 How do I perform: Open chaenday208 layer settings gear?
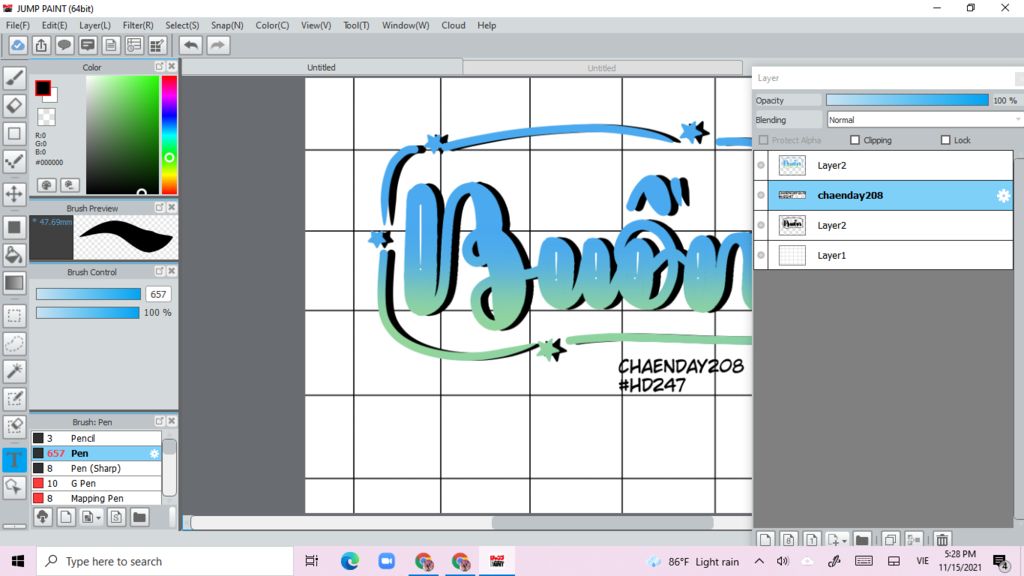[x=1003, y=195]
